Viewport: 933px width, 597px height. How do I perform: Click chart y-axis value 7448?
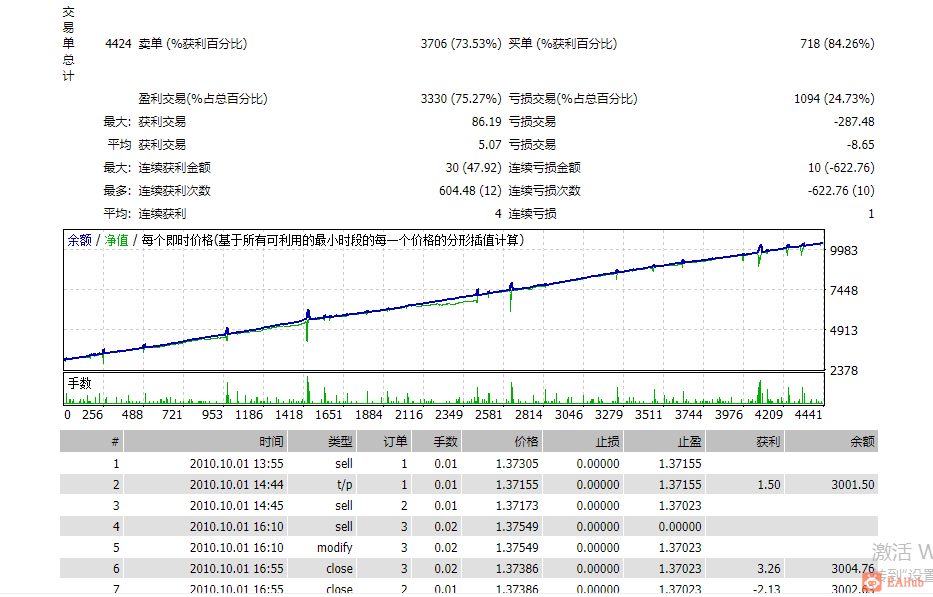844,290
